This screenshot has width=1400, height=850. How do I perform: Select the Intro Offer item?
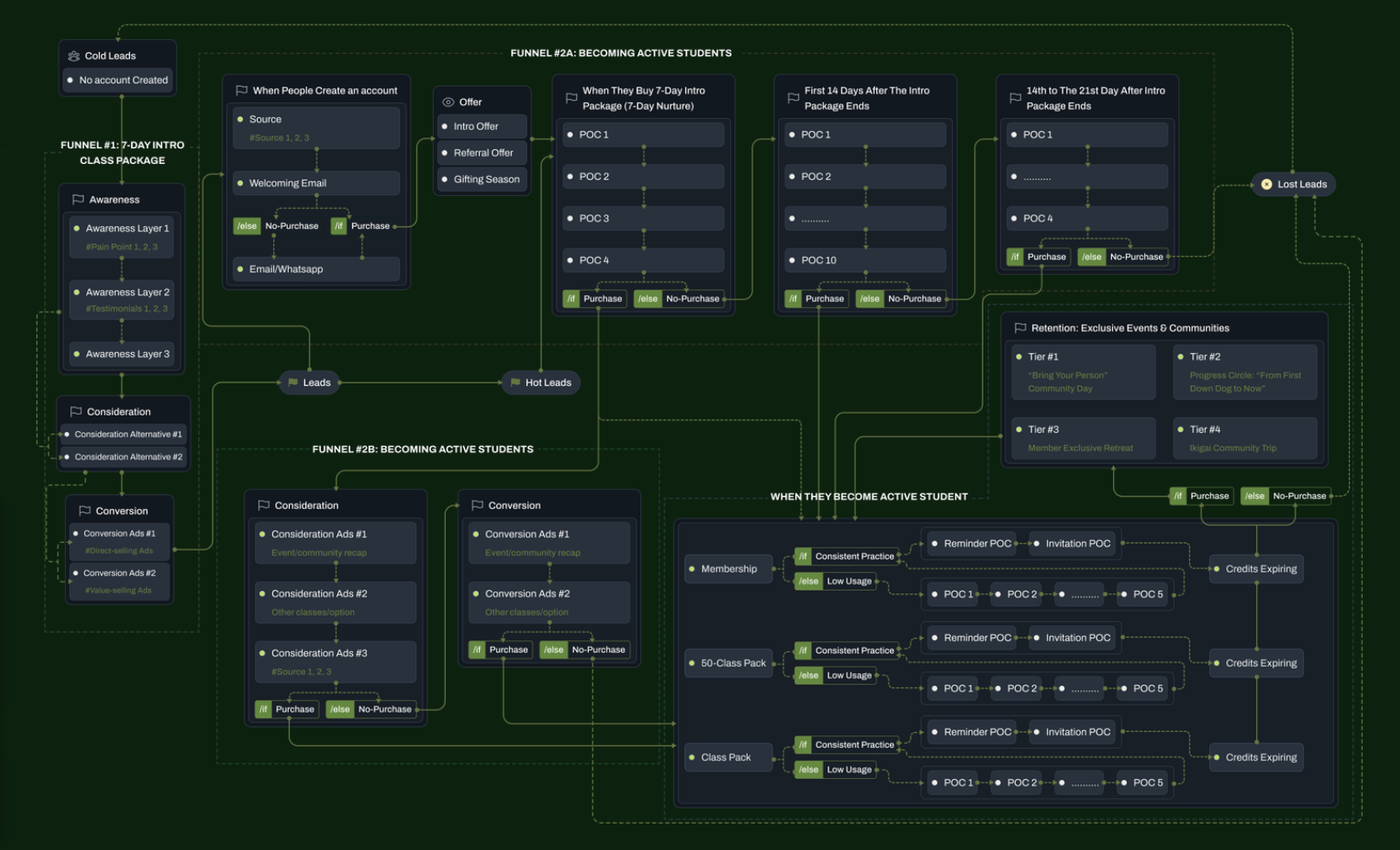[482, 127]
